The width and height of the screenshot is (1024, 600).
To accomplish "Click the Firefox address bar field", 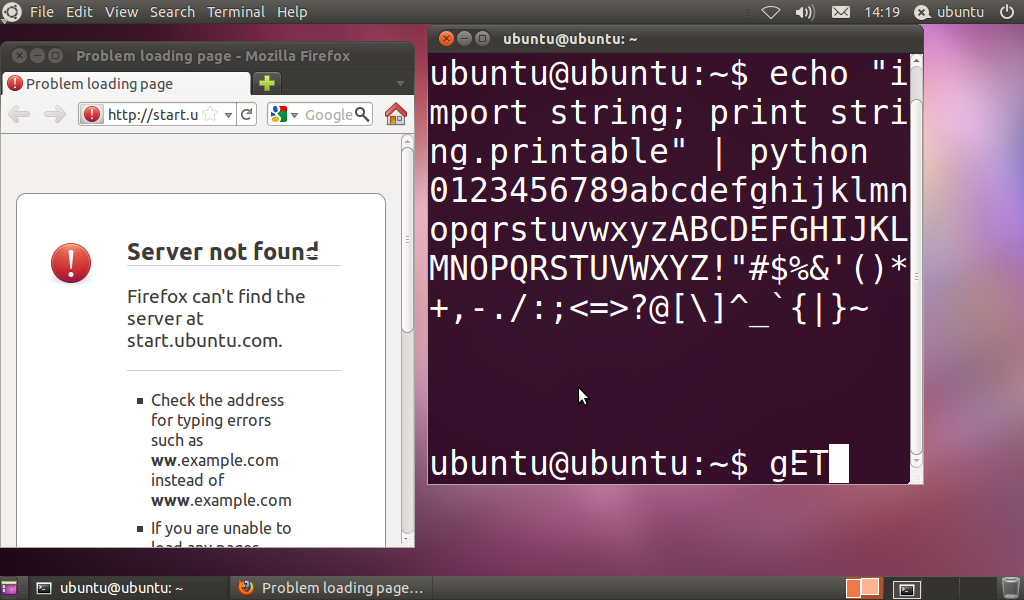I will pyautogui.click(x=152, y=114).
